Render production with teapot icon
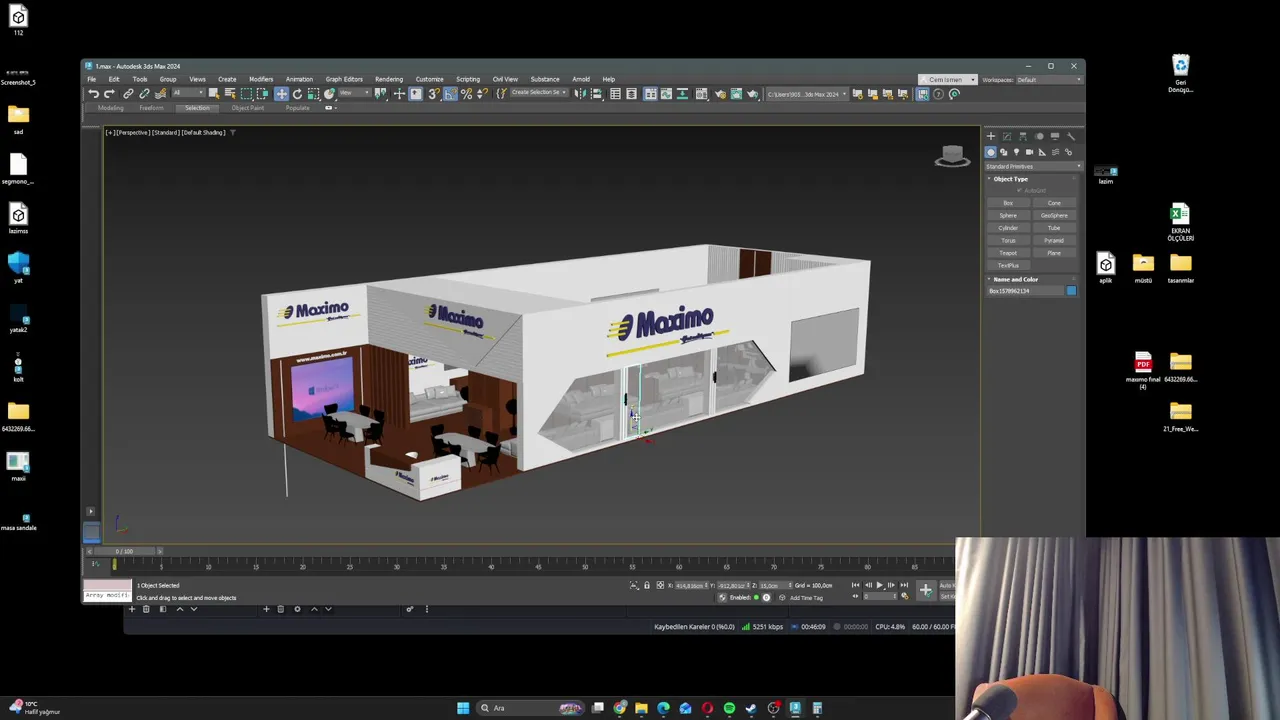Image resolution: width=1280 pixels, height=720 pixels. coord(752,94)
